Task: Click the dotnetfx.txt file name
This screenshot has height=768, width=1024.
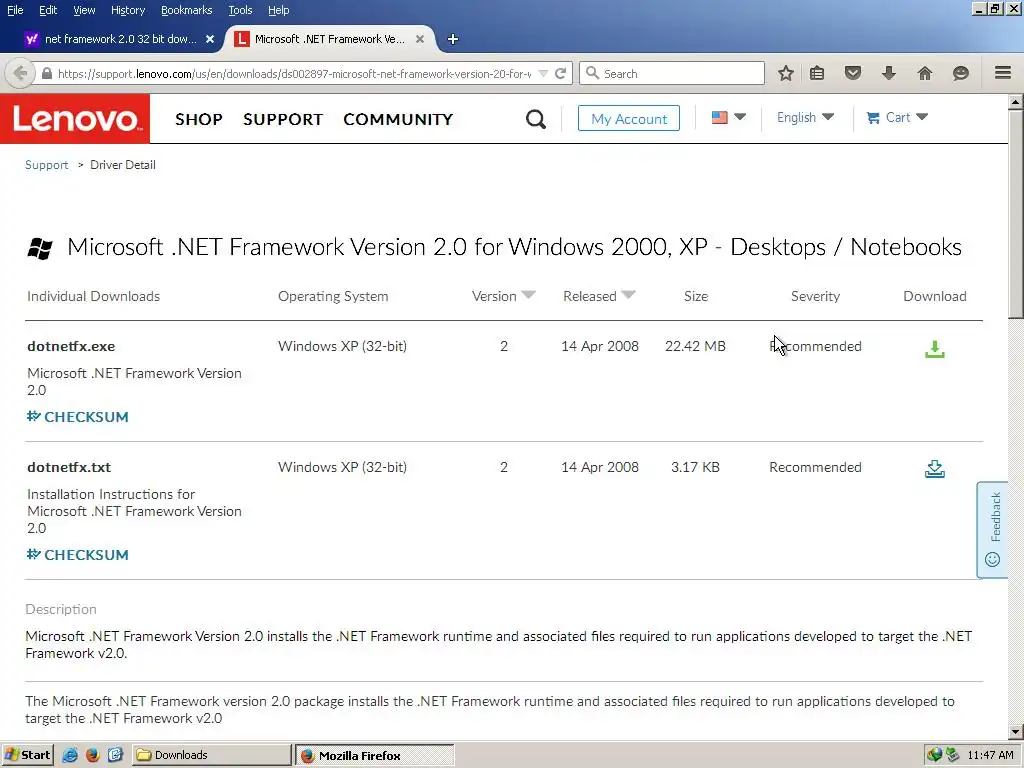Action: (69, 467)
